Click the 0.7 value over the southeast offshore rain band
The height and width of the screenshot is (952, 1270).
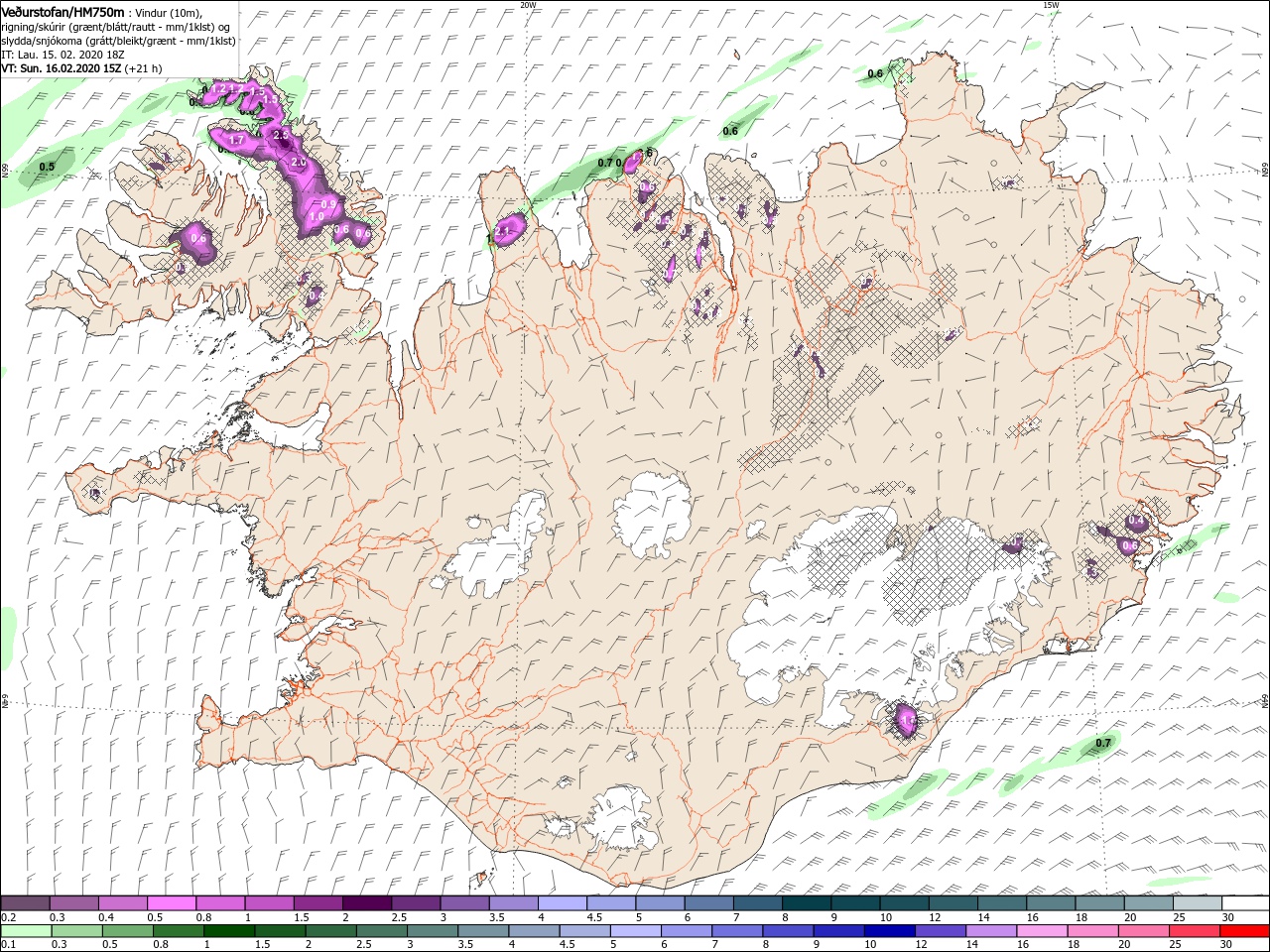click(1103, 744)
